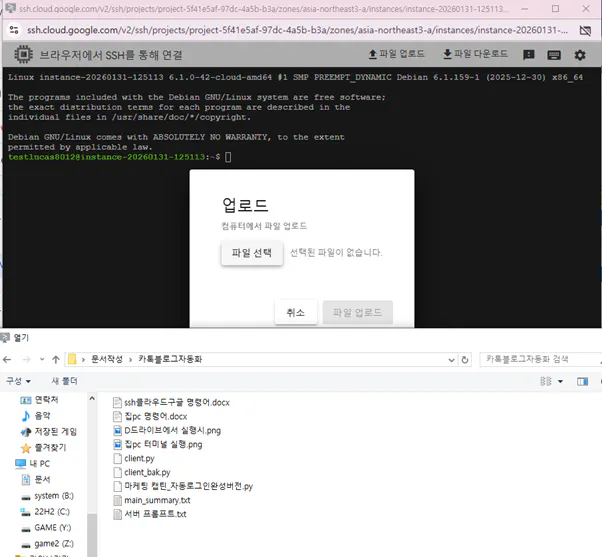Go up one folder level
Image resolution: width=602 pixels, height=557 pixels.
coord(56,360)
